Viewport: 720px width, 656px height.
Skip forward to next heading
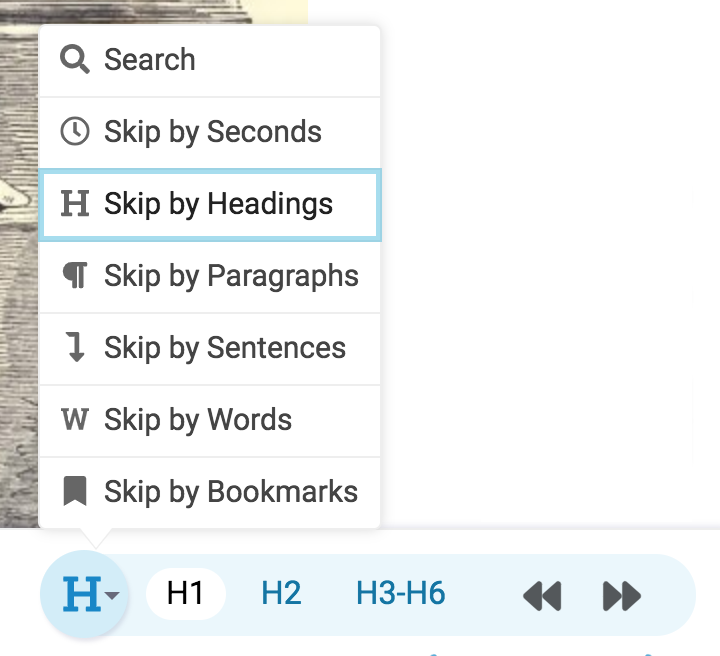click(x=622, y=596)
